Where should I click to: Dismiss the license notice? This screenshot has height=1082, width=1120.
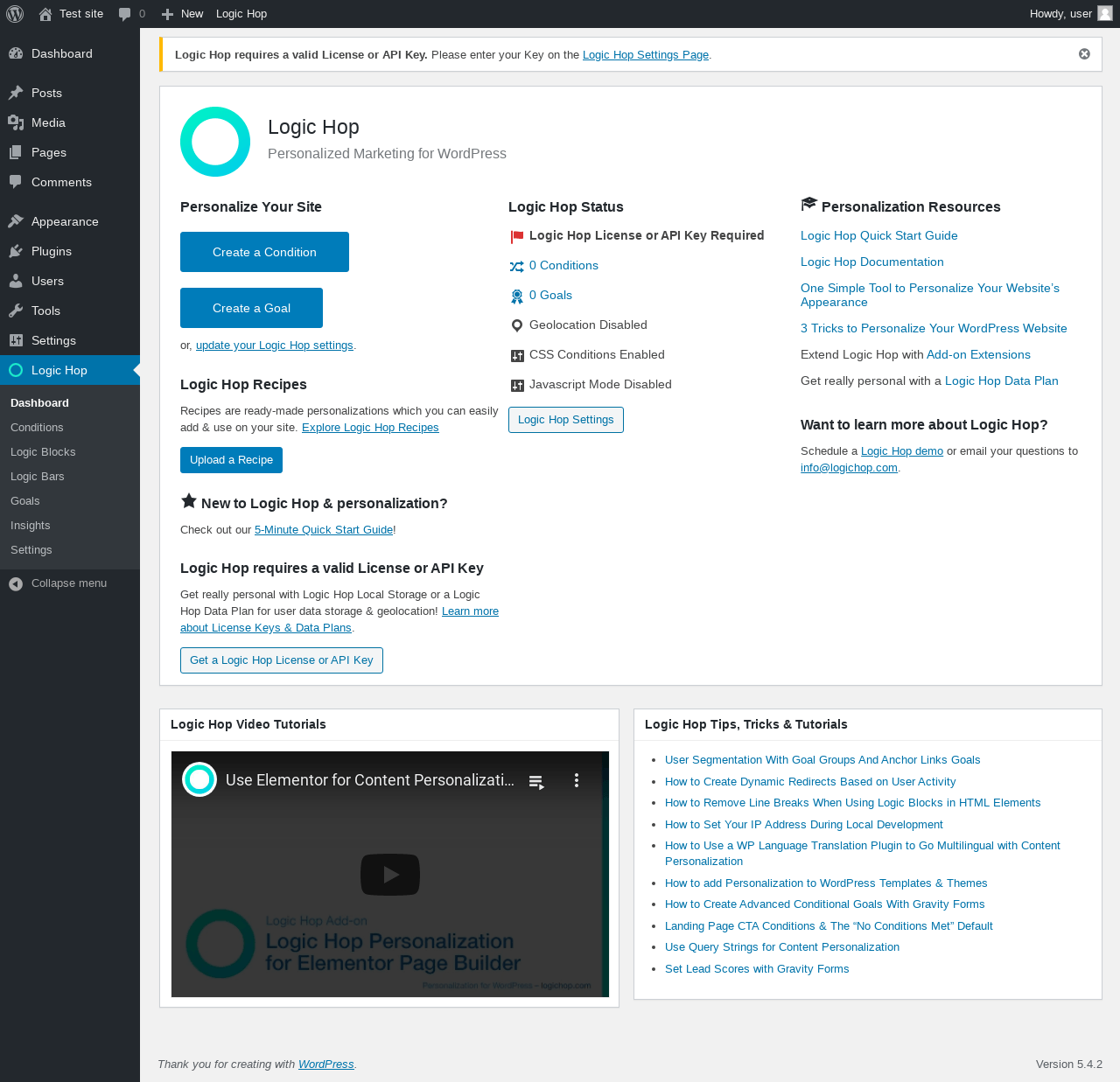click(1084, 54)
